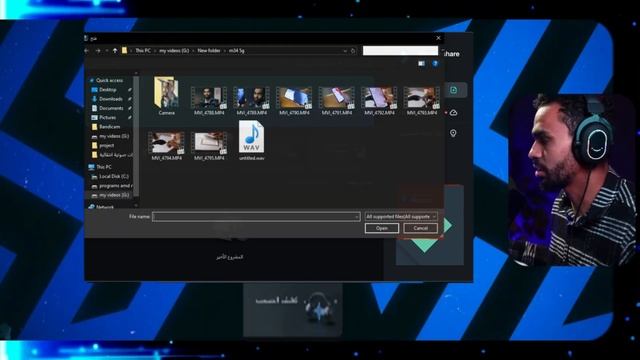The image size is (640, 360).
Task: Click the Open button
Action: click(x=382, y=228)
